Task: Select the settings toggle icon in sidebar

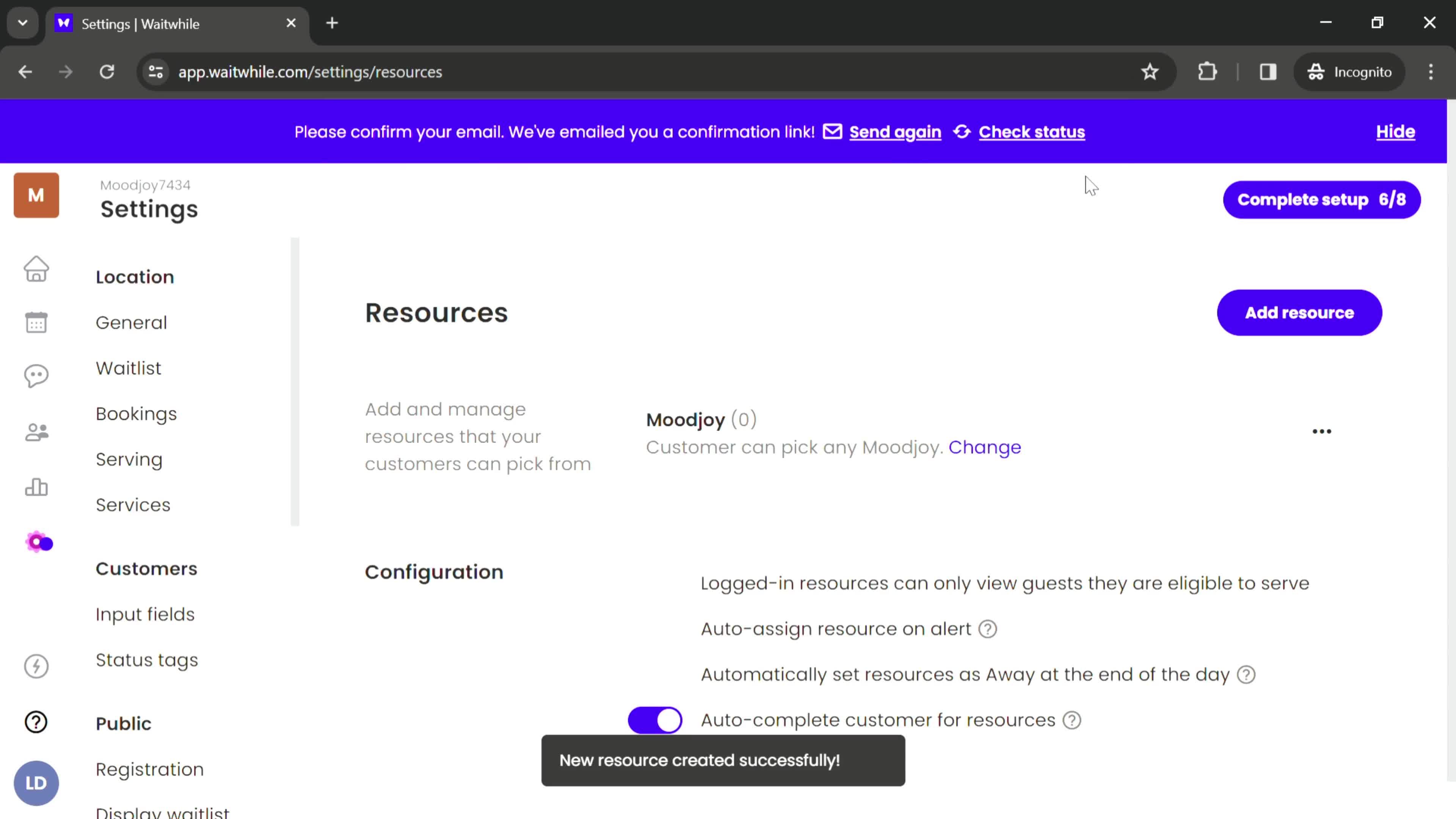Action: point(38,543)
